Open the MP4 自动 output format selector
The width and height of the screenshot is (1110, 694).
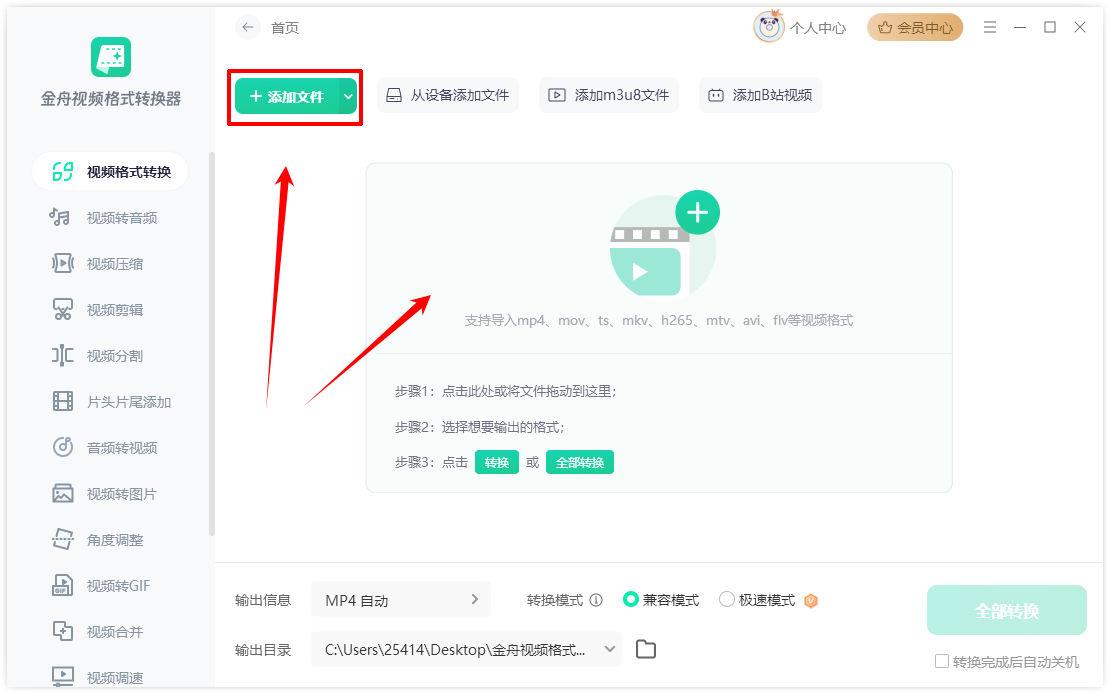pyautogui.click(x=401, y=601)
